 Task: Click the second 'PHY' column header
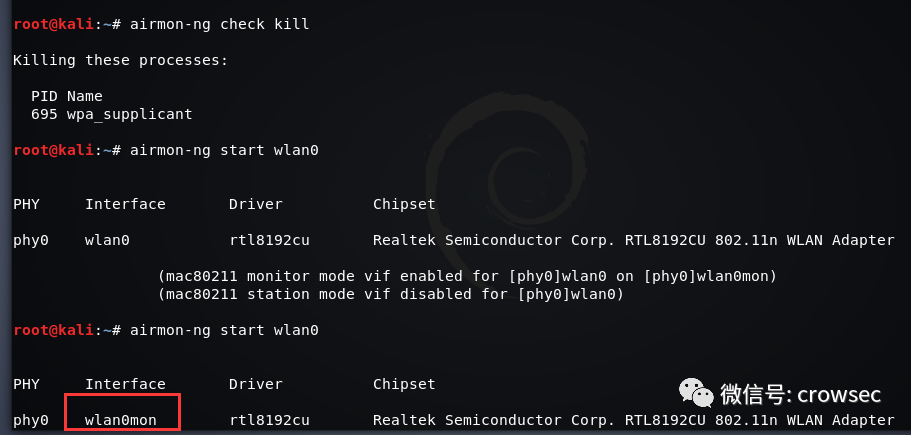pyautogui.click(x=26, y=384)
